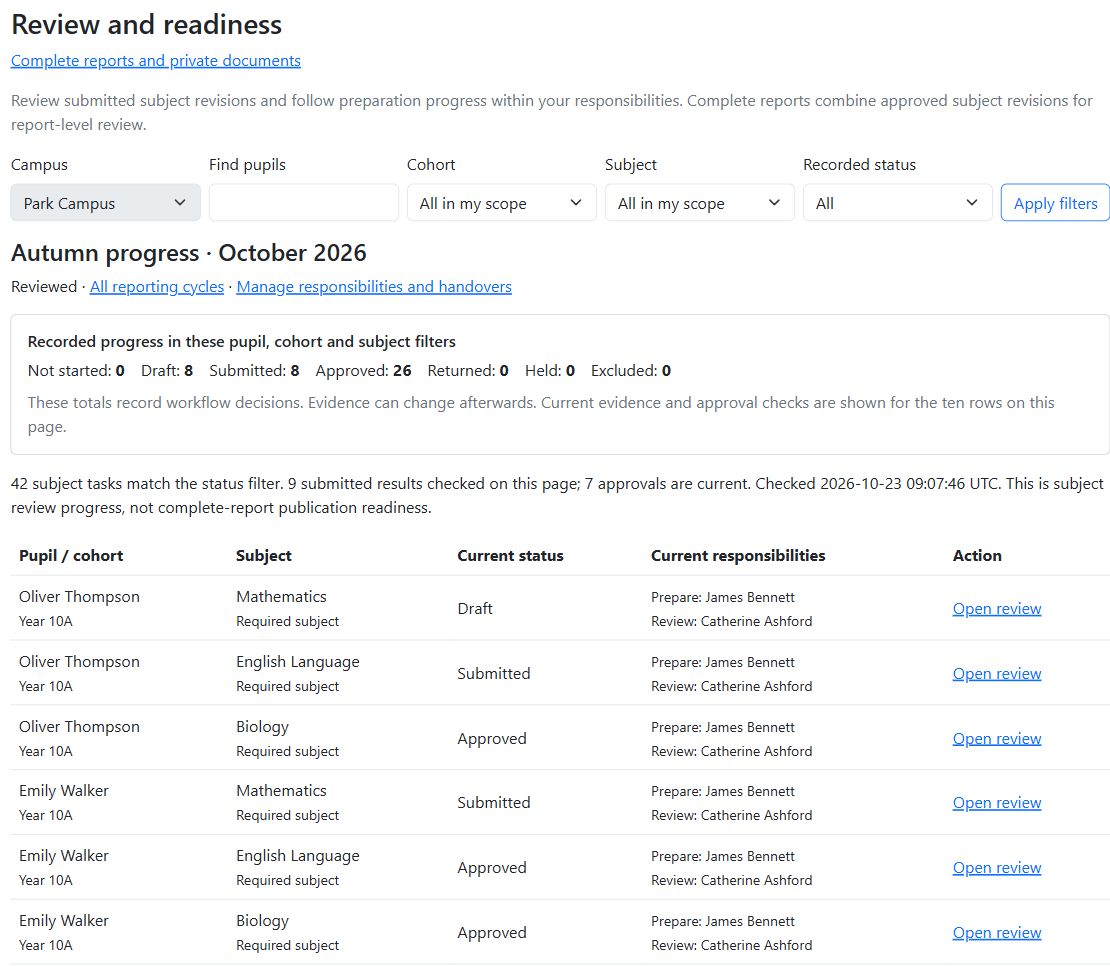Click the Current responsibilities column header
The height and width of the screenshot is (966, 1110).
(x=738, y=556)
